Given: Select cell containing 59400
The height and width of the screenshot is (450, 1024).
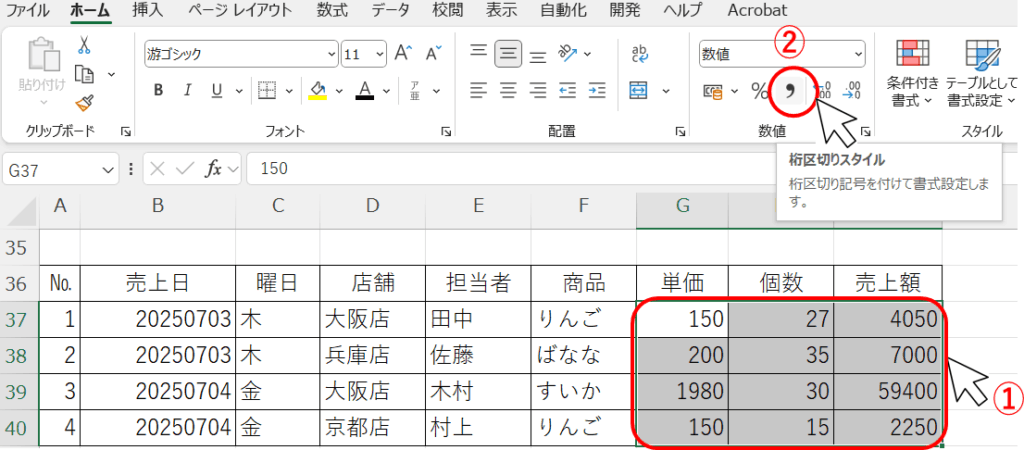Looking at the screenshot, I should (887, 390).
